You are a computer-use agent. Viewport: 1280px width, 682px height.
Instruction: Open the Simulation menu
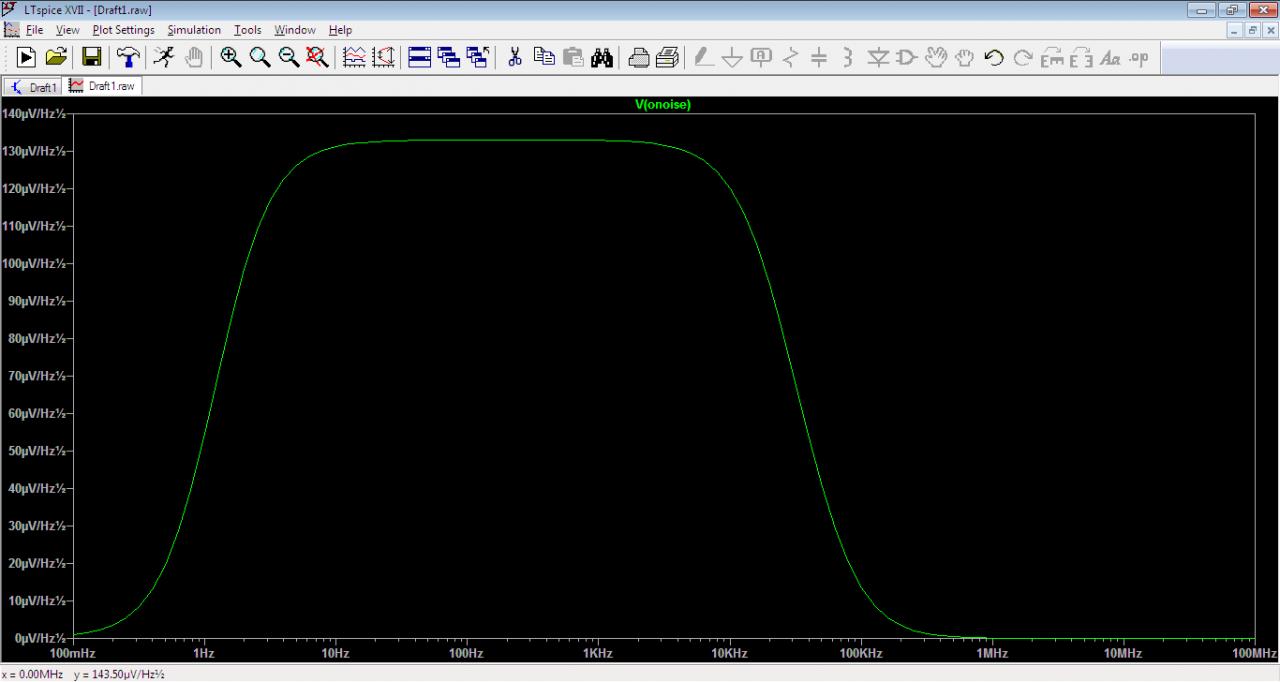tap(194, 30)
